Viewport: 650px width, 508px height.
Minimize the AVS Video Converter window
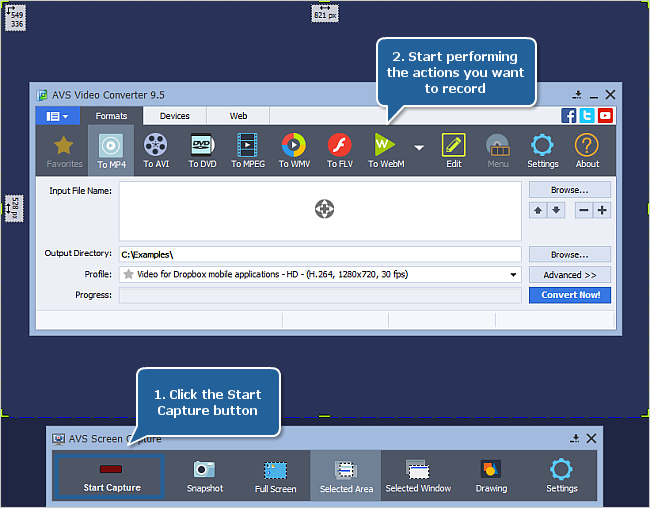(594, 96)
